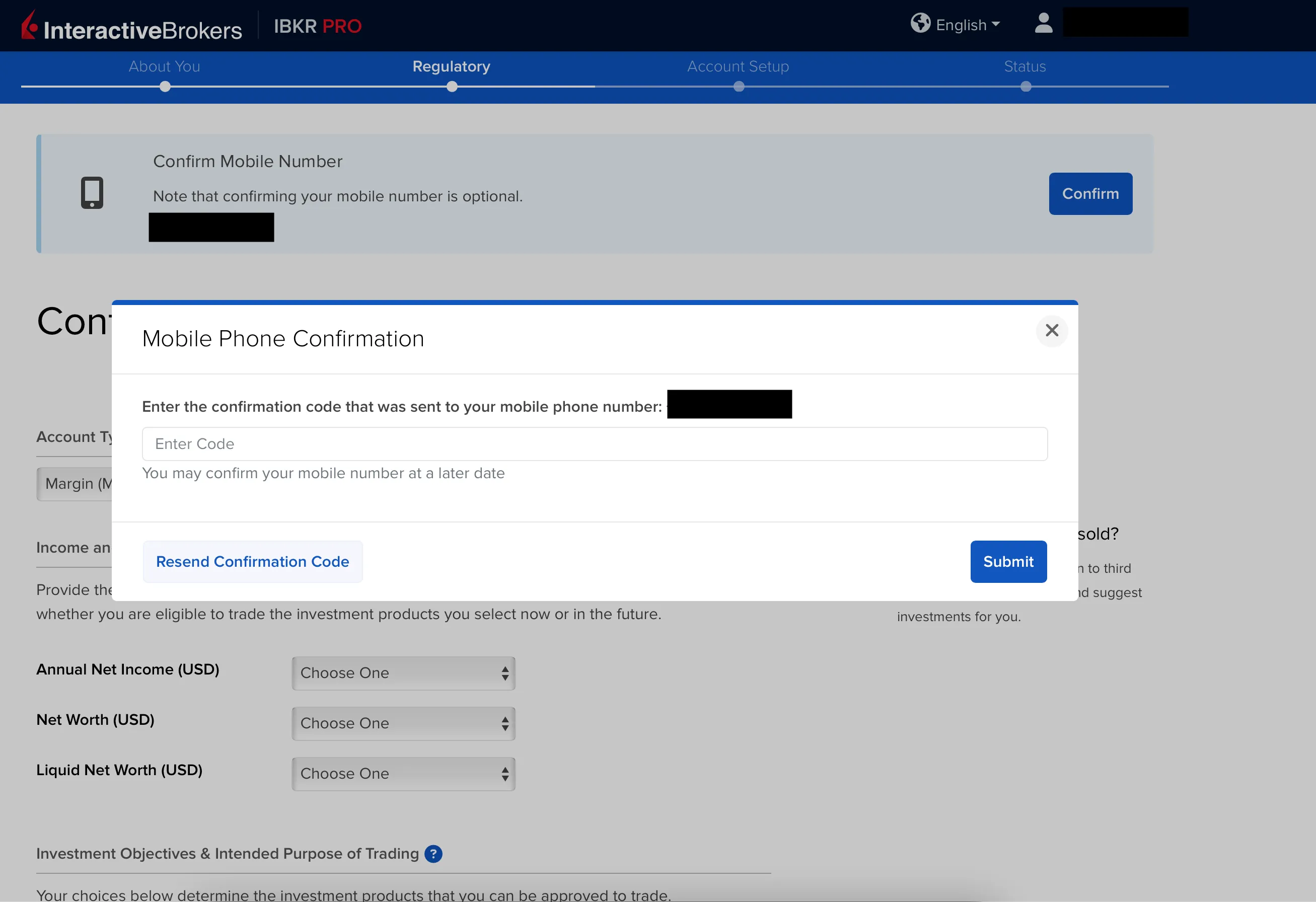Click the mobile phone icon
This screenshot has width=1316, height=902.
click(x=92, y=192)
